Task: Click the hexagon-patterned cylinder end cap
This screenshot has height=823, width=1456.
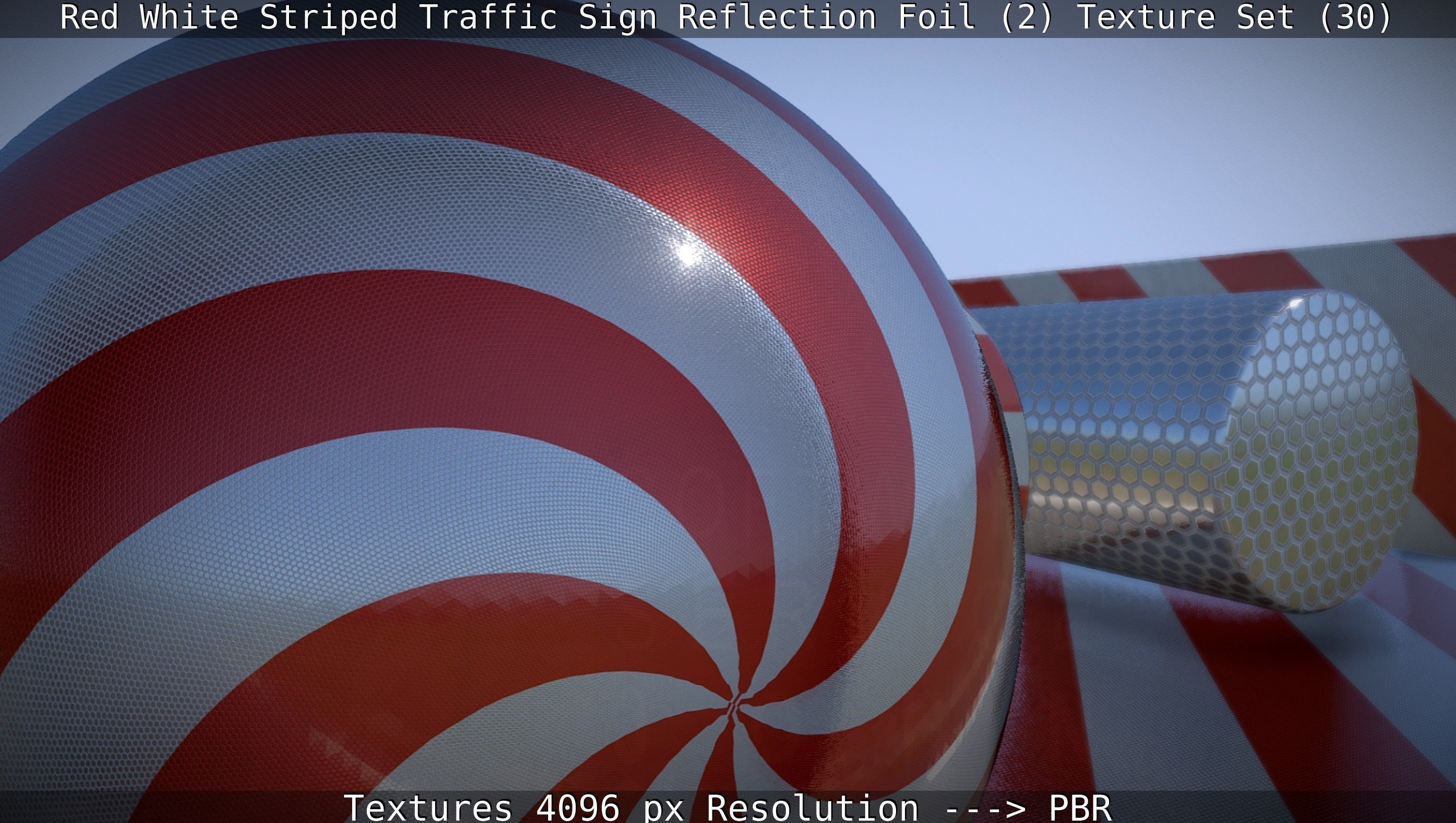Action: point(1319,451)
